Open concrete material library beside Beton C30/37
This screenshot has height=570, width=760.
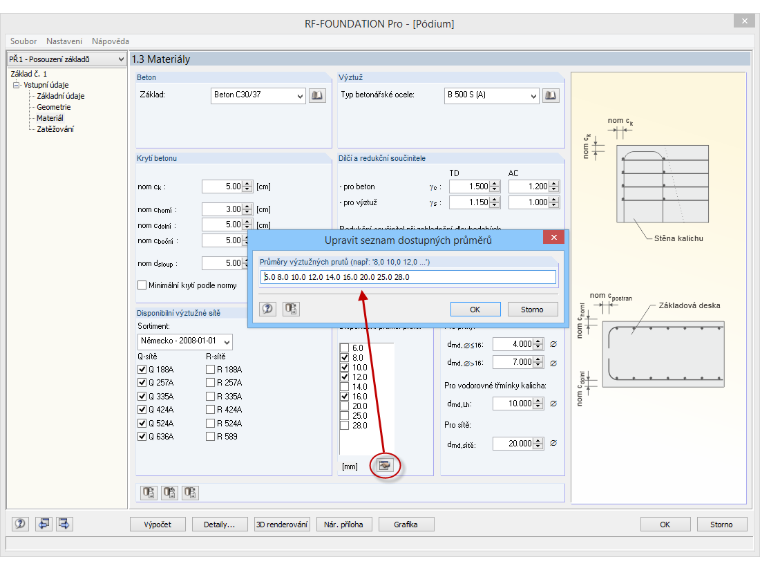pyautogui.click(x=317, y=95)
